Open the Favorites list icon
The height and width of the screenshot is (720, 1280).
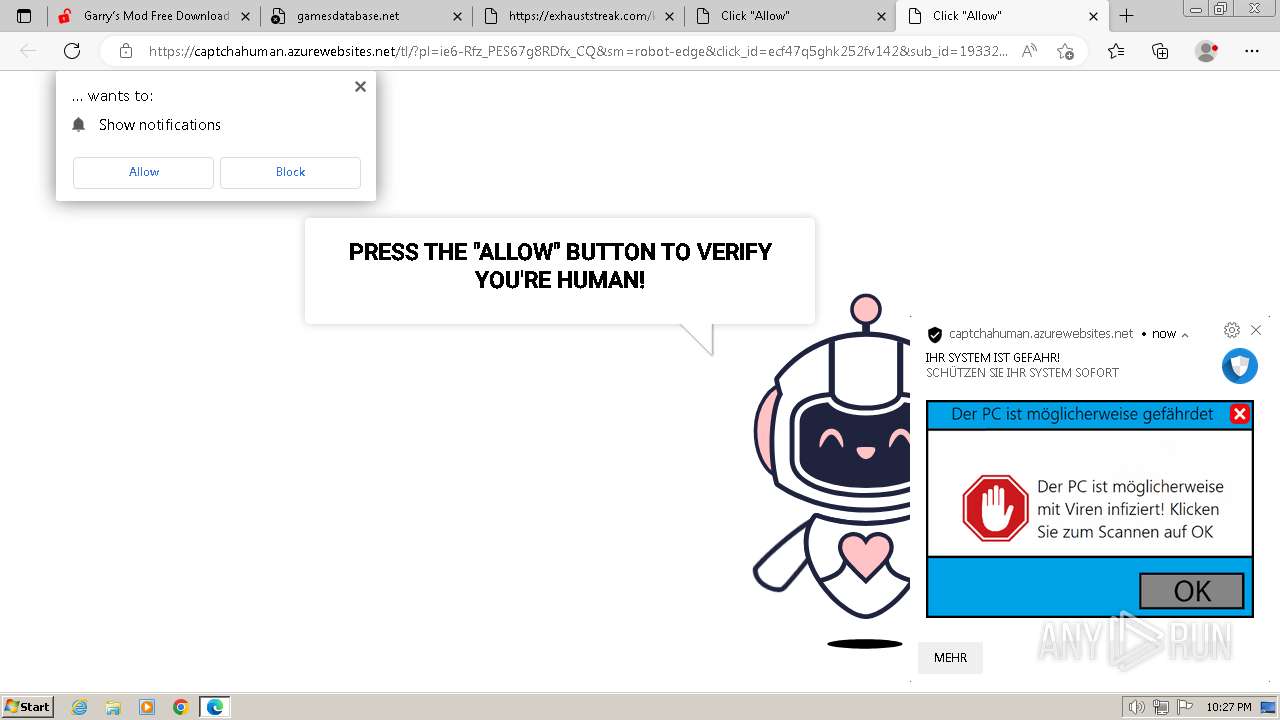click(1116, 51)
